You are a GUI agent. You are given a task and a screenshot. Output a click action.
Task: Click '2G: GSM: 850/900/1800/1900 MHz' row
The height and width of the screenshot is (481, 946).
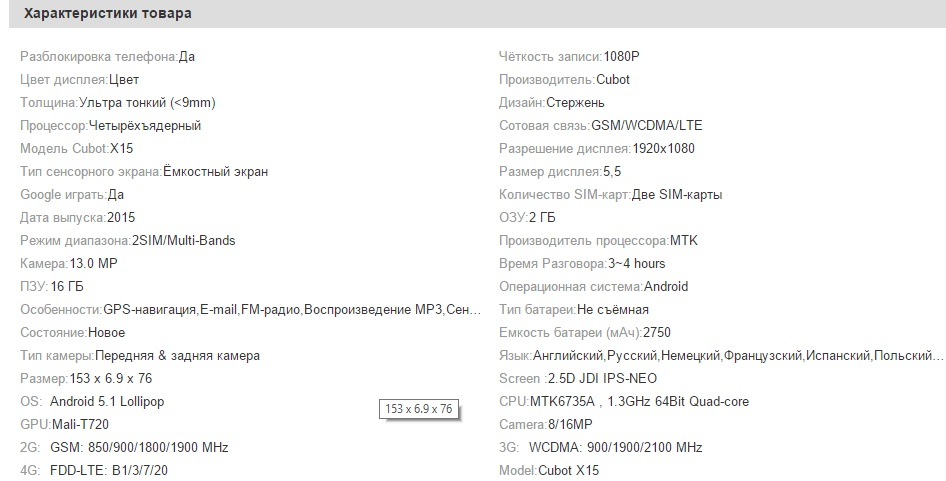[x=124, y=447]
